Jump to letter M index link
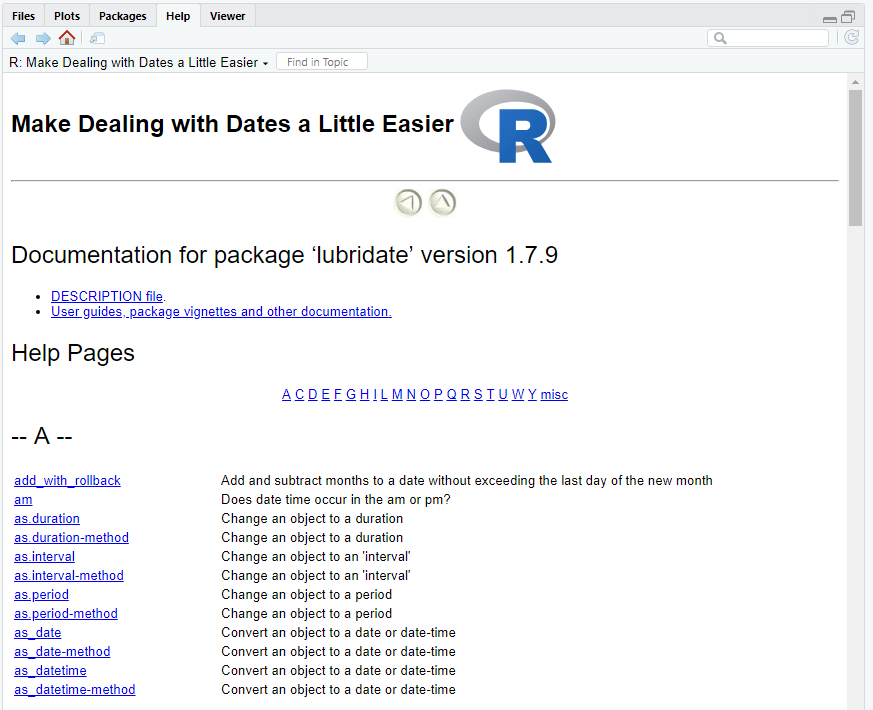 point(397,394)
